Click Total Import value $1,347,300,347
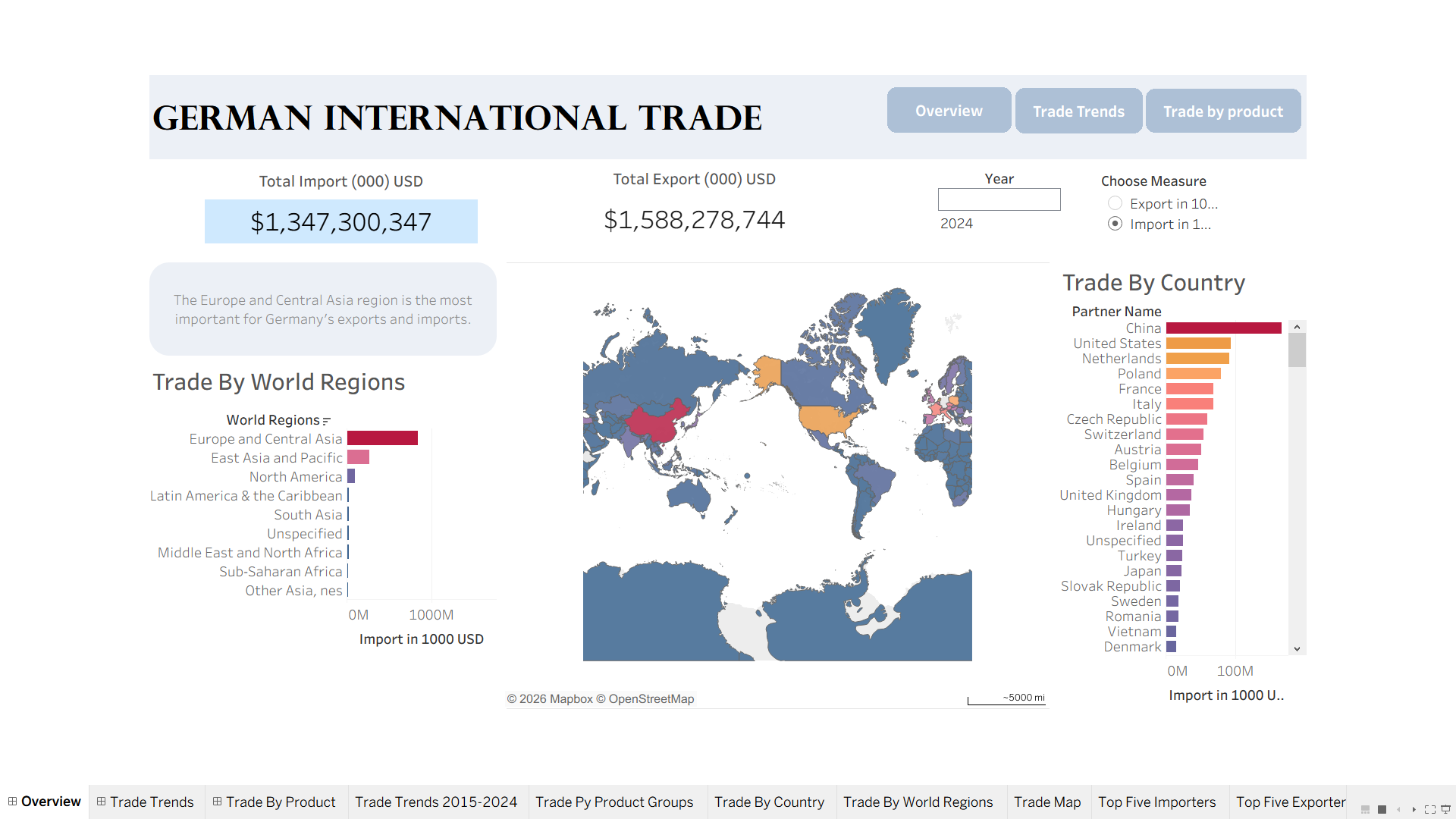1456x819 pixels. pos(340,221)
